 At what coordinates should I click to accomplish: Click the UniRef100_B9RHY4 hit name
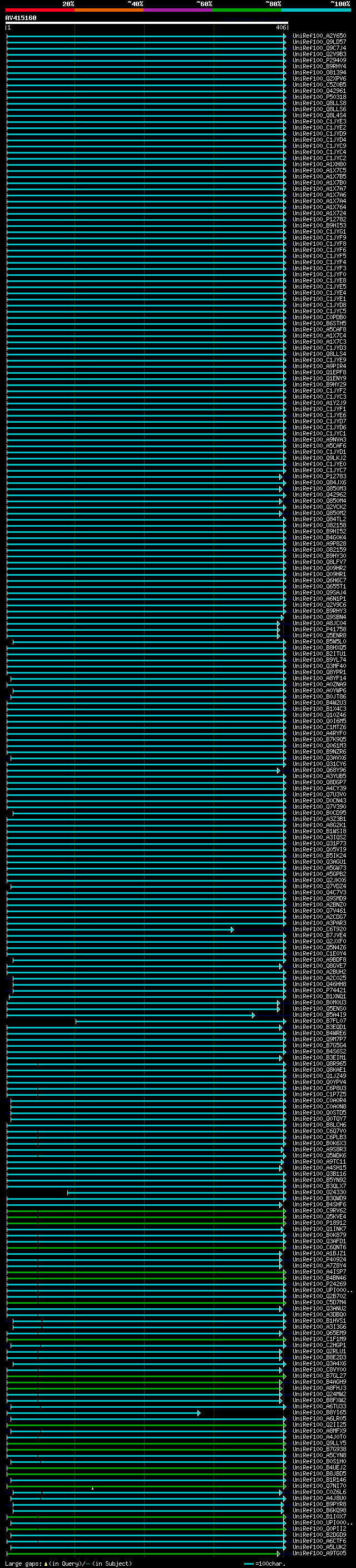319,66
